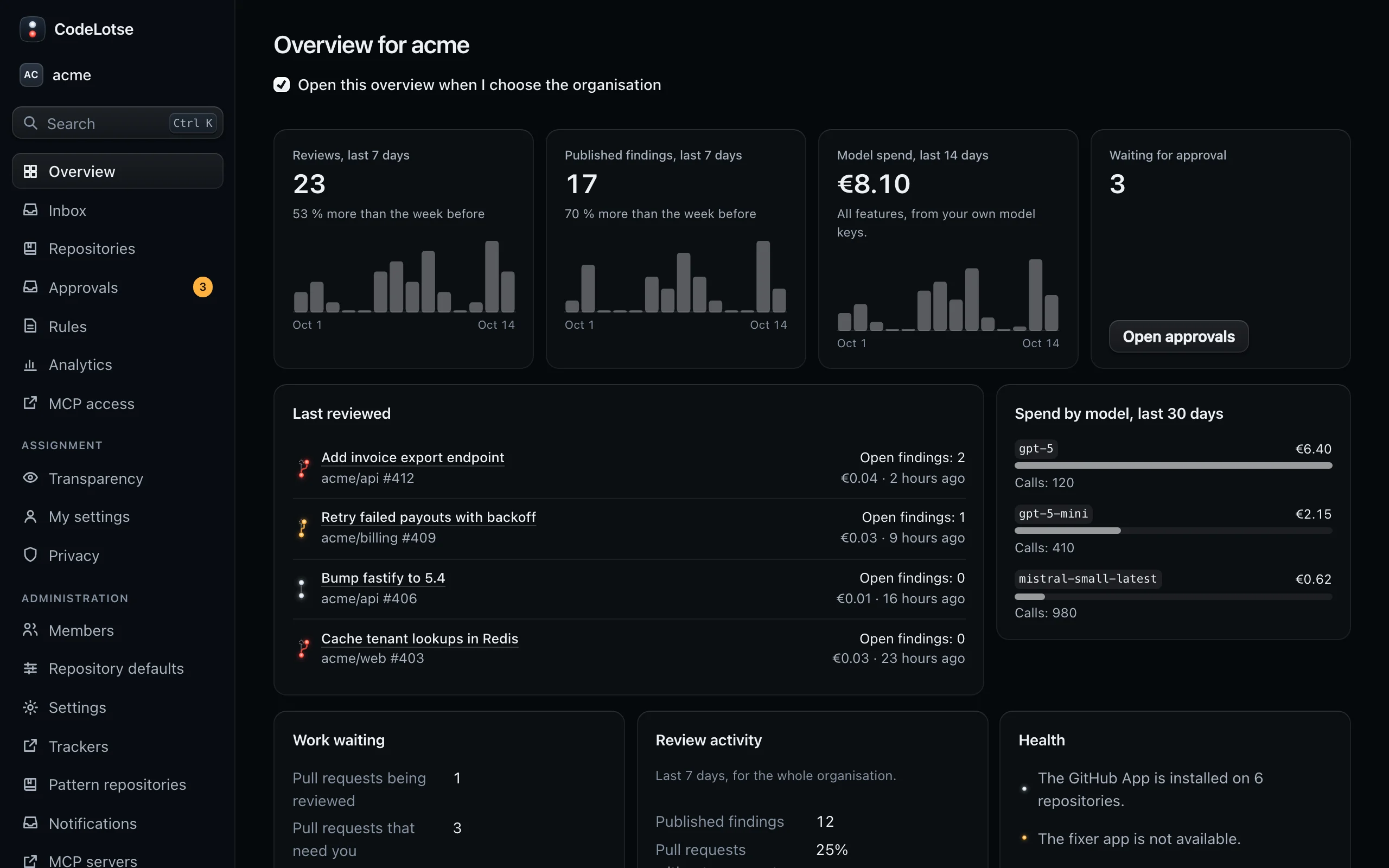1389x868 pixels.
Task: Click the gpt-5 spend progress bar
Action: (x=1173, y=465)
